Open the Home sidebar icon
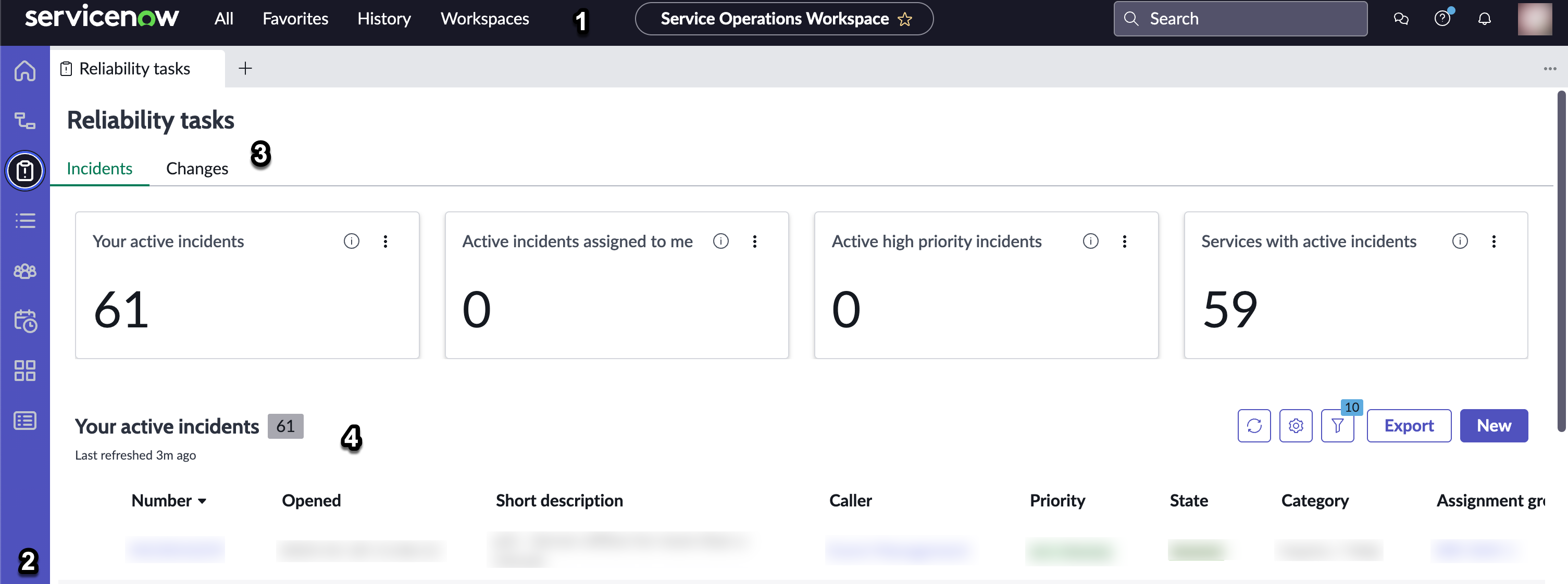Screen dimensions: 1568x584 (x=25, y=71)
